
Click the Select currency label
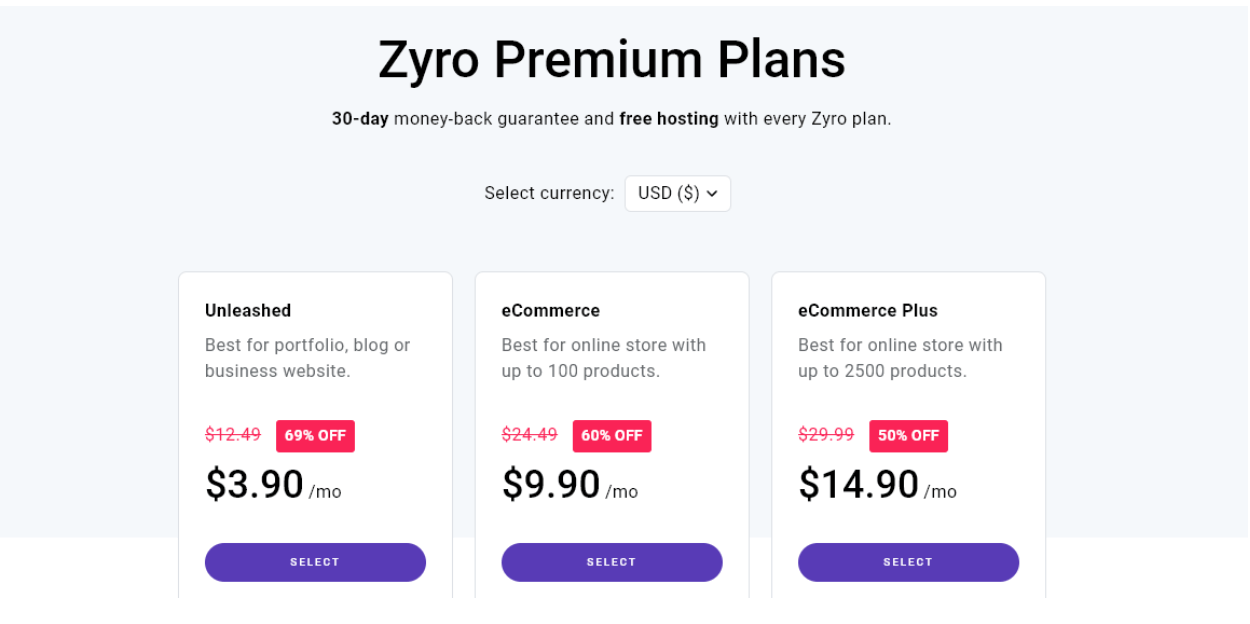(549, 193)
